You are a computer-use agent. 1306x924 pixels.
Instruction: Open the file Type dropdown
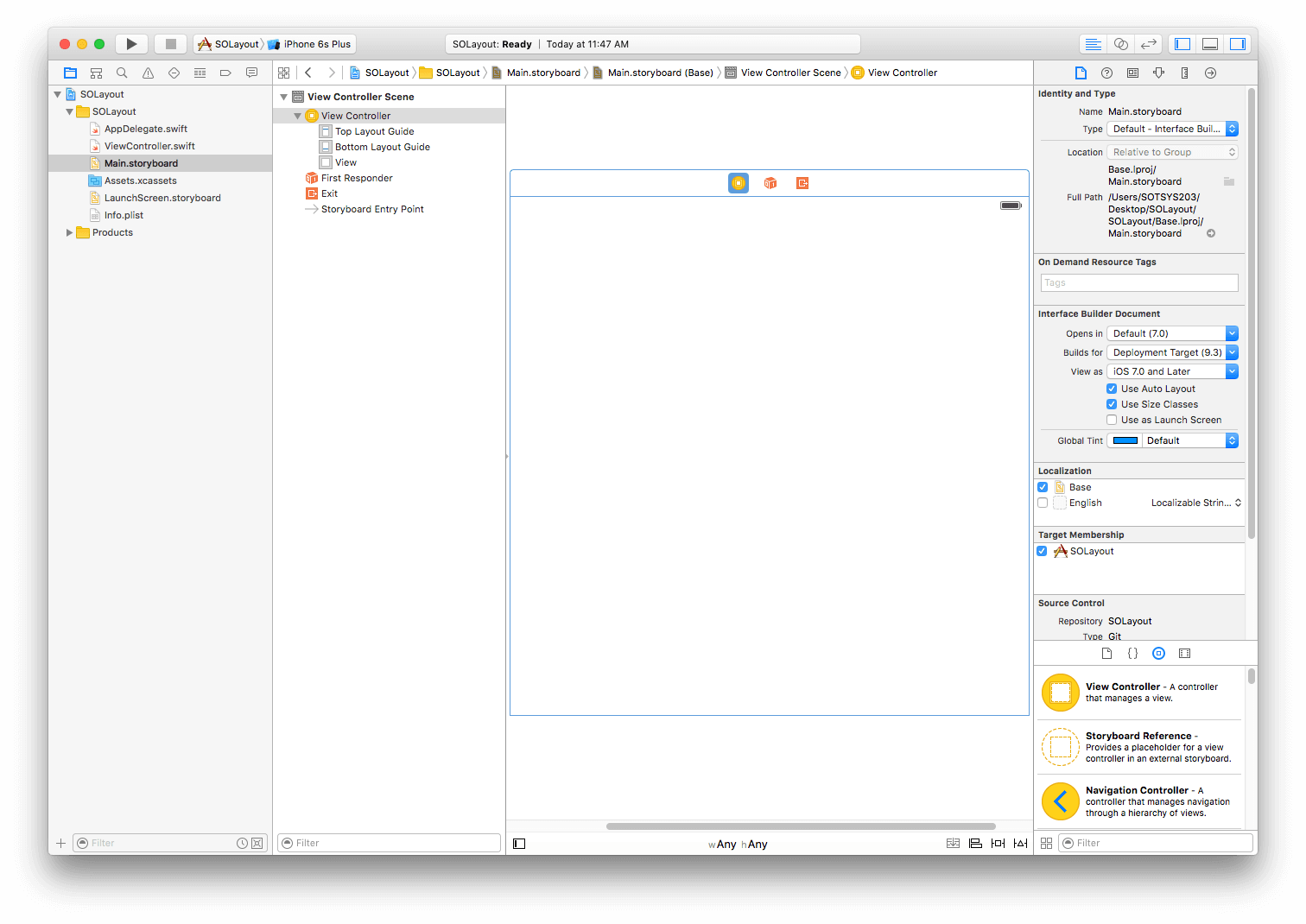click(1172, 129)
